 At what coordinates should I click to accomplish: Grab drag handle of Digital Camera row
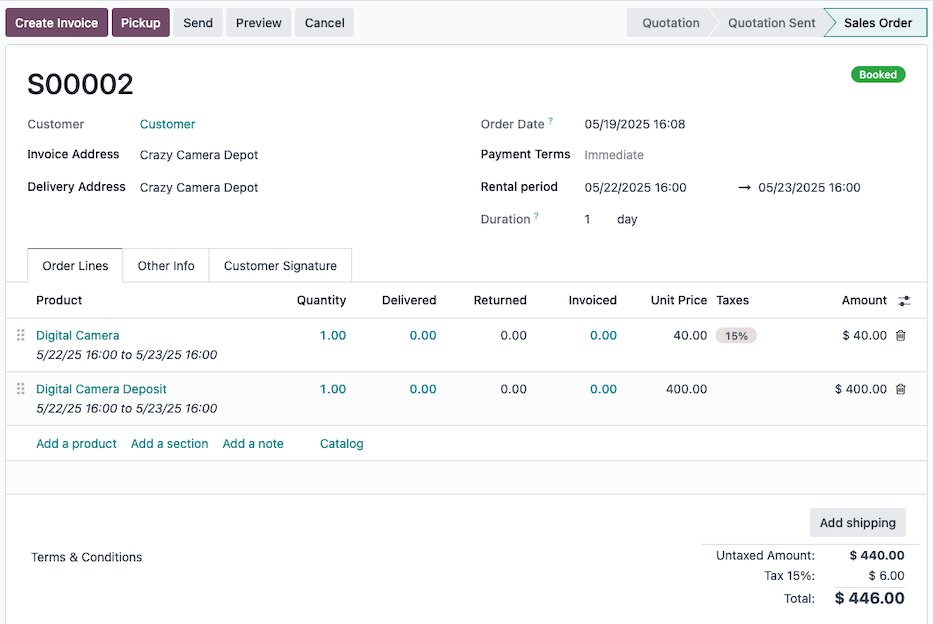click(20, 336)
